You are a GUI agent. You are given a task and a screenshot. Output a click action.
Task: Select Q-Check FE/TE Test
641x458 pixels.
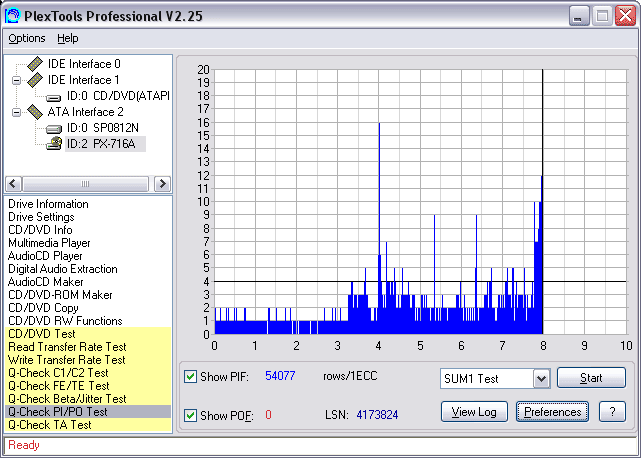88,386
